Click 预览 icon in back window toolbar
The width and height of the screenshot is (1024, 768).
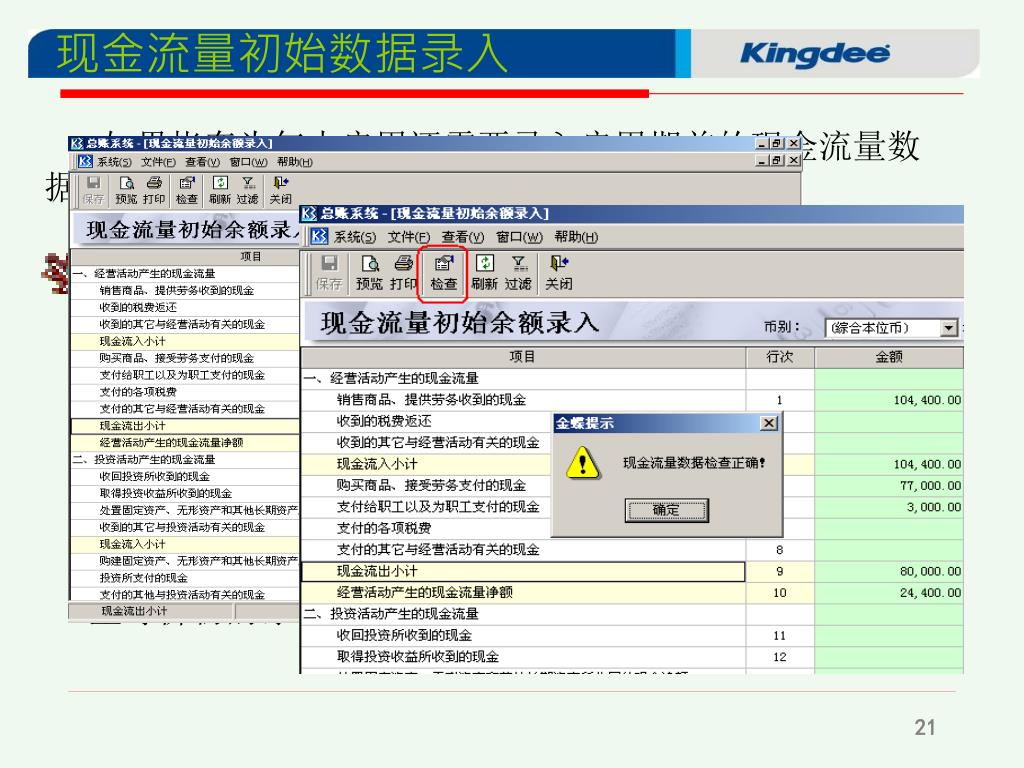pyautogui.click(x=127, y=190)
